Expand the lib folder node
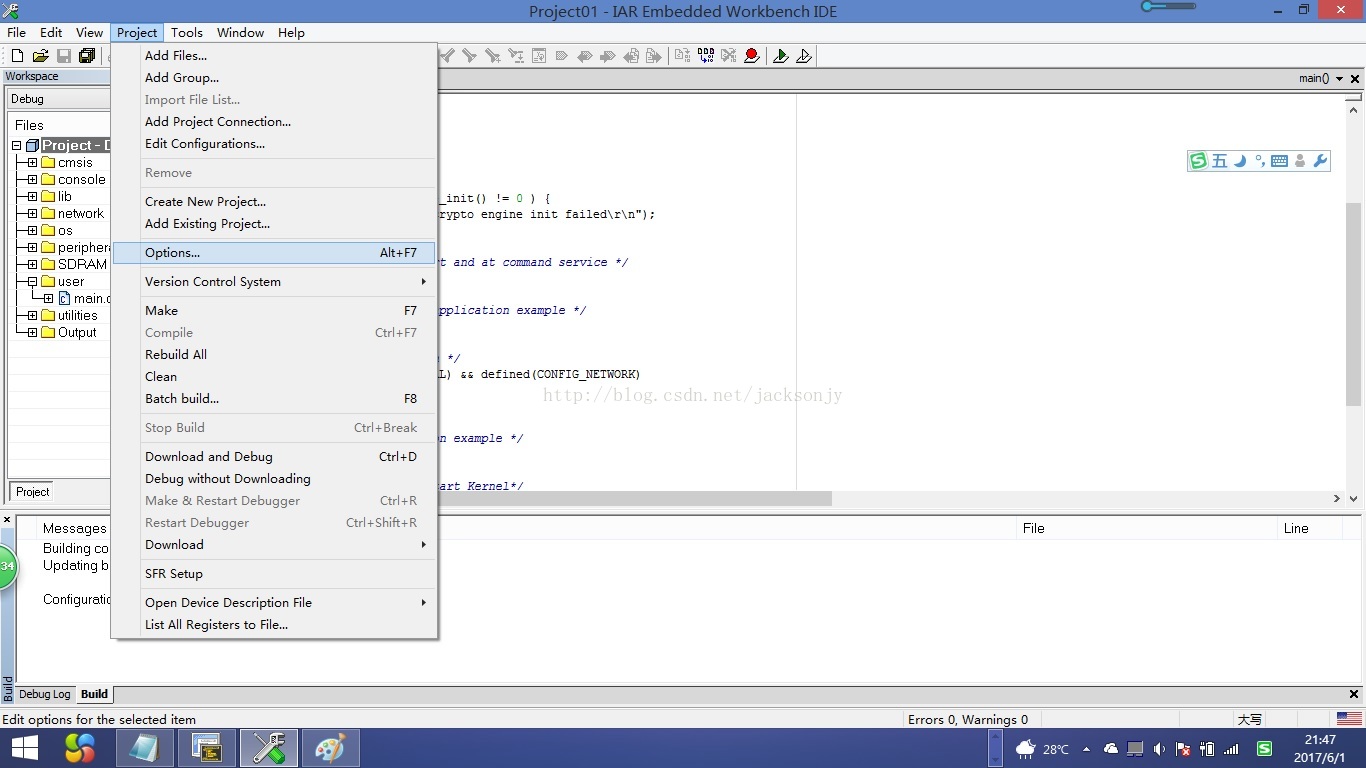The image size is (1366, 768). tap(33, 197)
